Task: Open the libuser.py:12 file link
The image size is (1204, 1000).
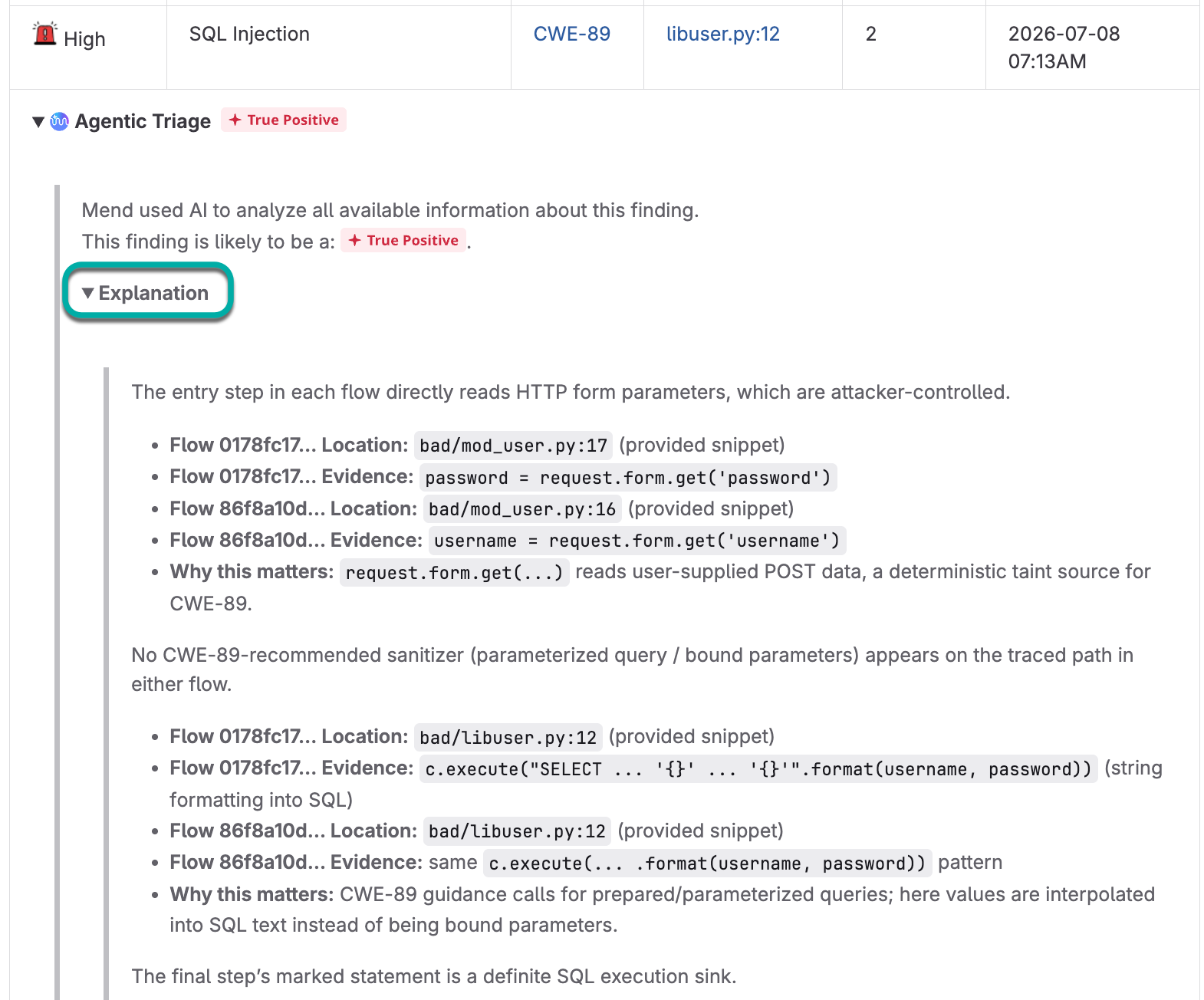Action: coord(723,34)
